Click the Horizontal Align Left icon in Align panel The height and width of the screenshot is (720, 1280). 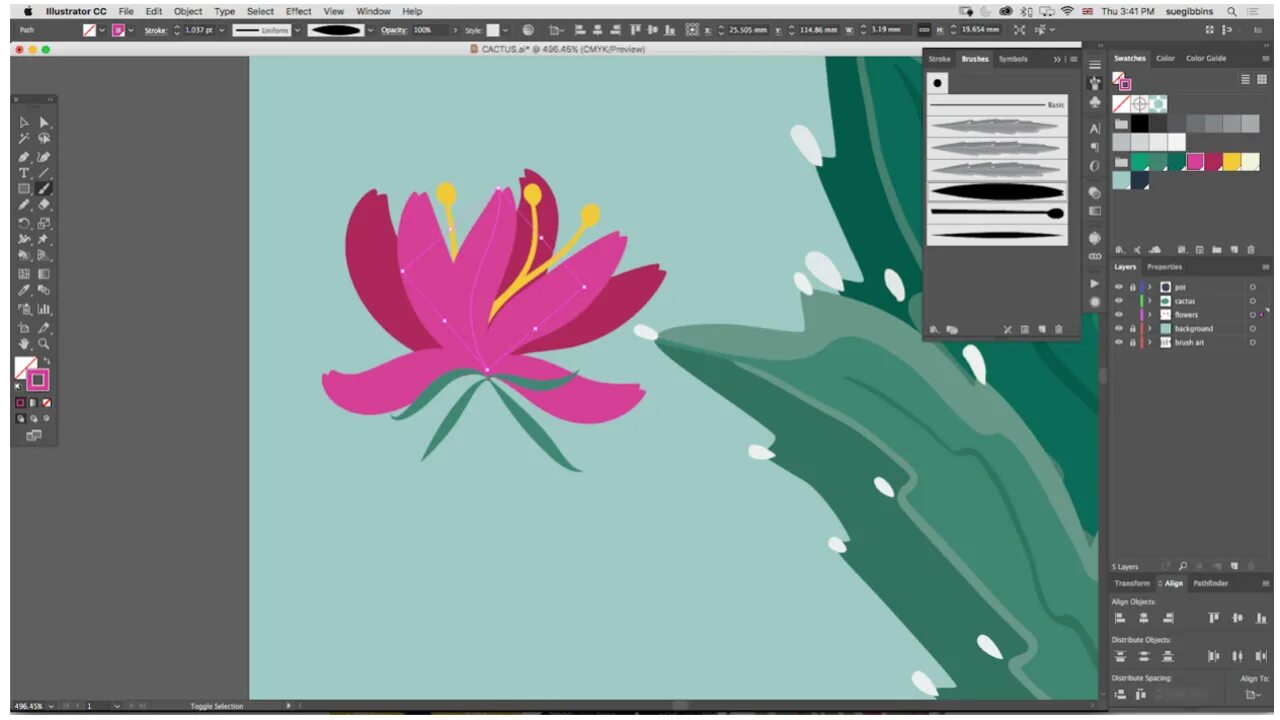[x=1121, y=618]
